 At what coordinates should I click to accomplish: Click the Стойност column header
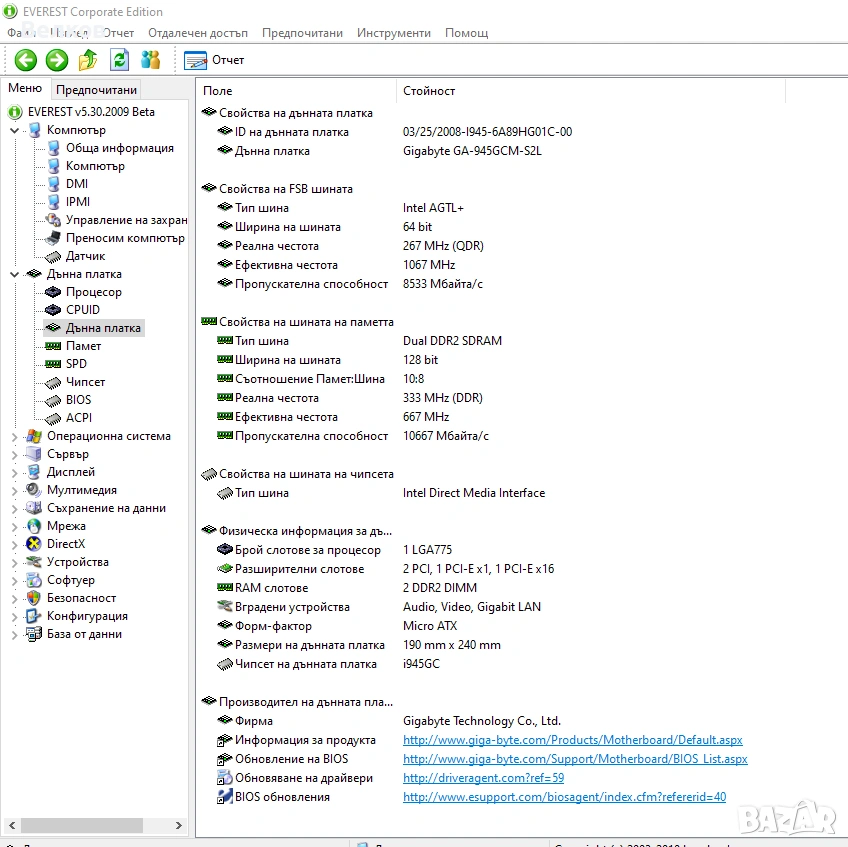click(x=429, y=91)
